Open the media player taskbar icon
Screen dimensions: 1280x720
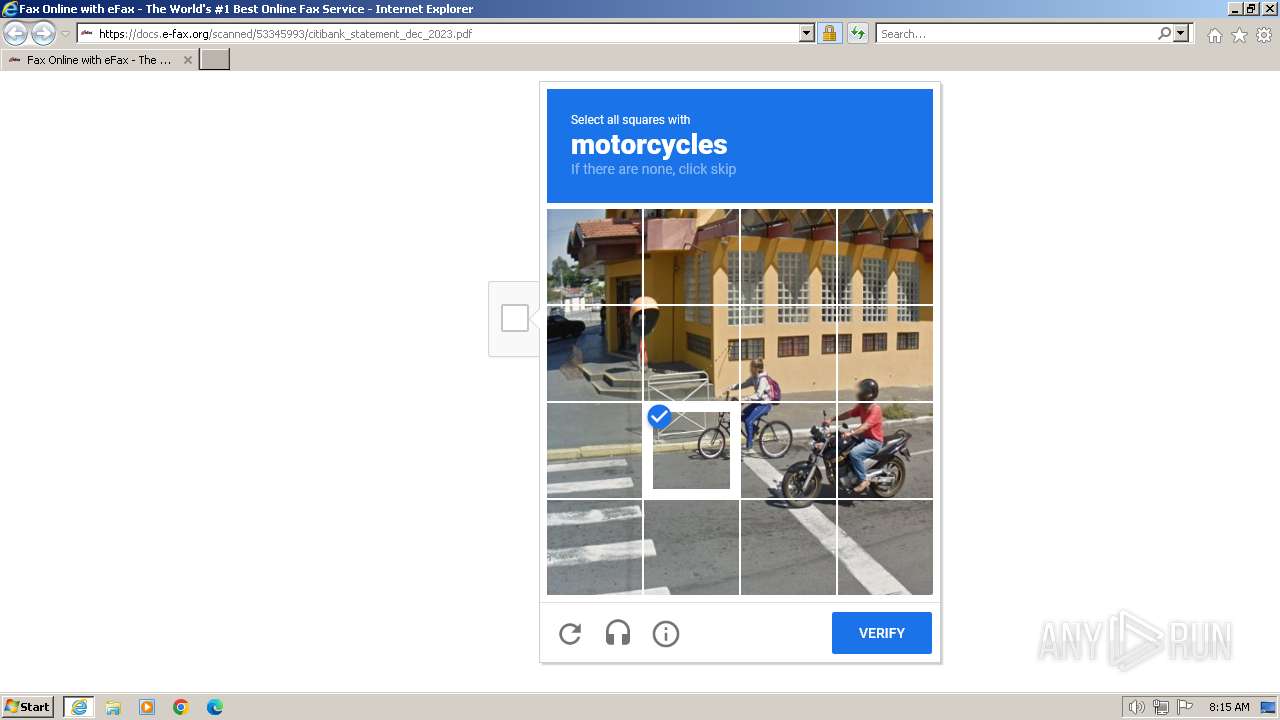147,707
